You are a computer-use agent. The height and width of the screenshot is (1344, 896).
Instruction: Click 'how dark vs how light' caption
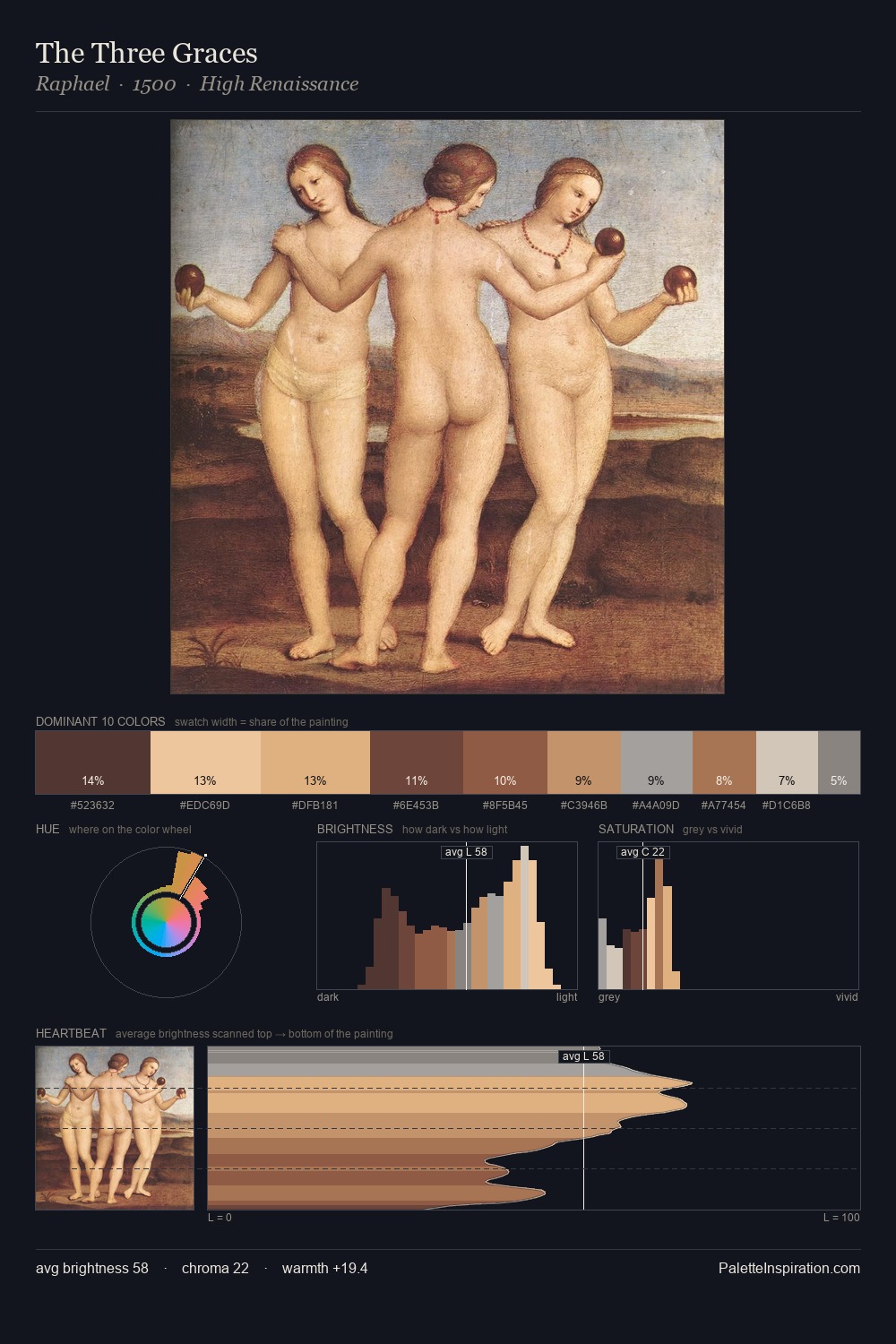point(455,830)
